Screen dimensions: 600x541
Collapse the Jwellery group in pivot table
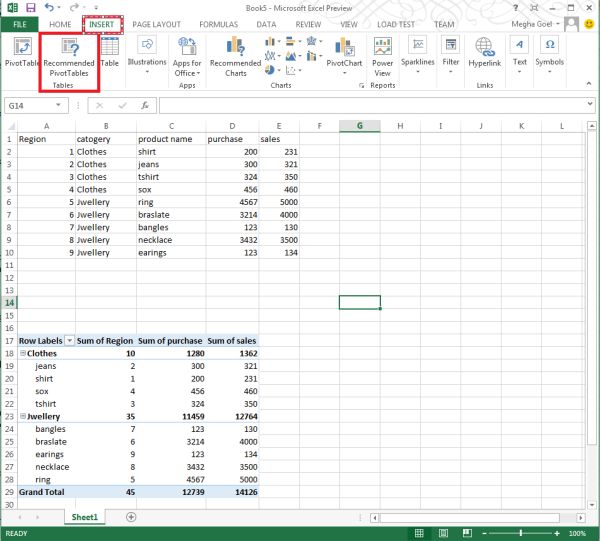point(23,416)
